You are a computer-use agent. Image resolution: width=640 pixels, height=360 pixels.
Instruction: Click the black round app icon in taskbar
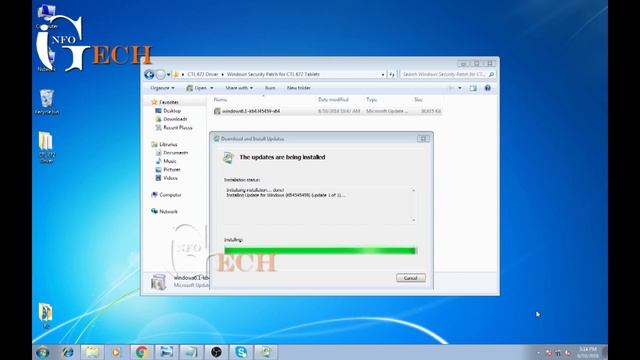point(216,352)
